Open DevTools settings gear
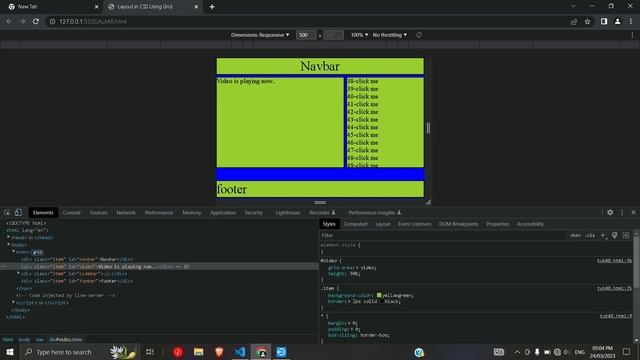Image resolution: width=640 pixels, height=360 pixels. [610, 213]
